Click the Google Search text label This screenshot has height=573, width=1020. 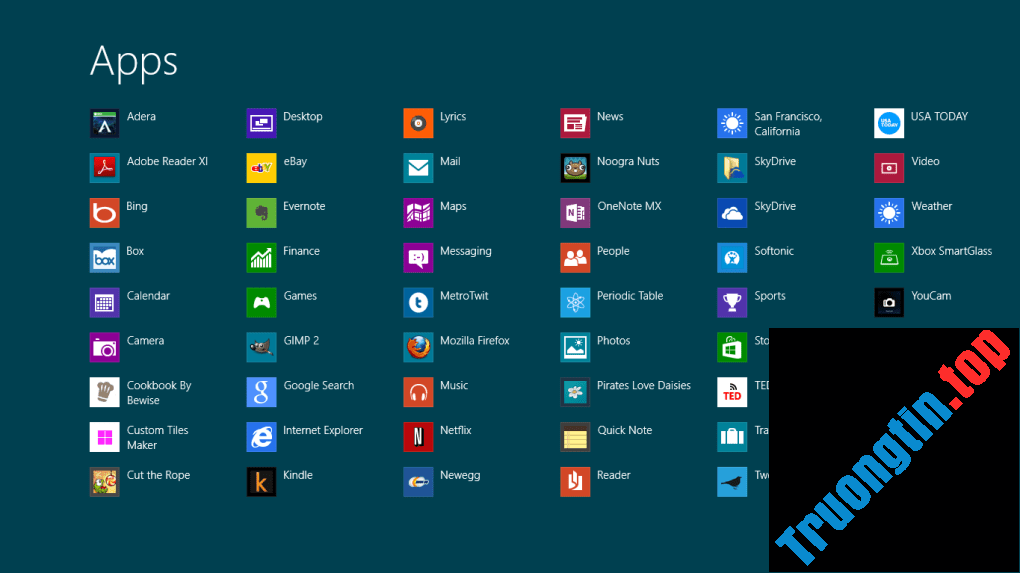click(318, 386)
